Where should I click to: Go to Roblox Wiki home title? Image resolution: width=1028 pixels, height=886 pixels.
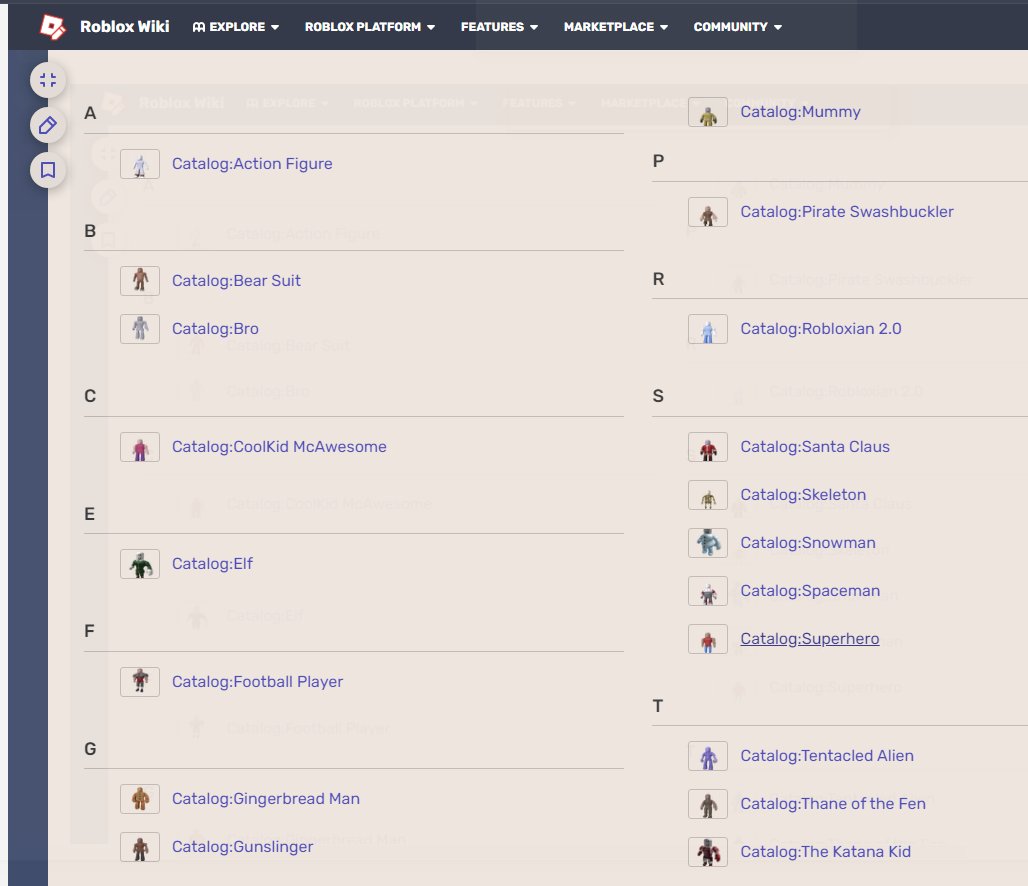(x=125, y=27)
